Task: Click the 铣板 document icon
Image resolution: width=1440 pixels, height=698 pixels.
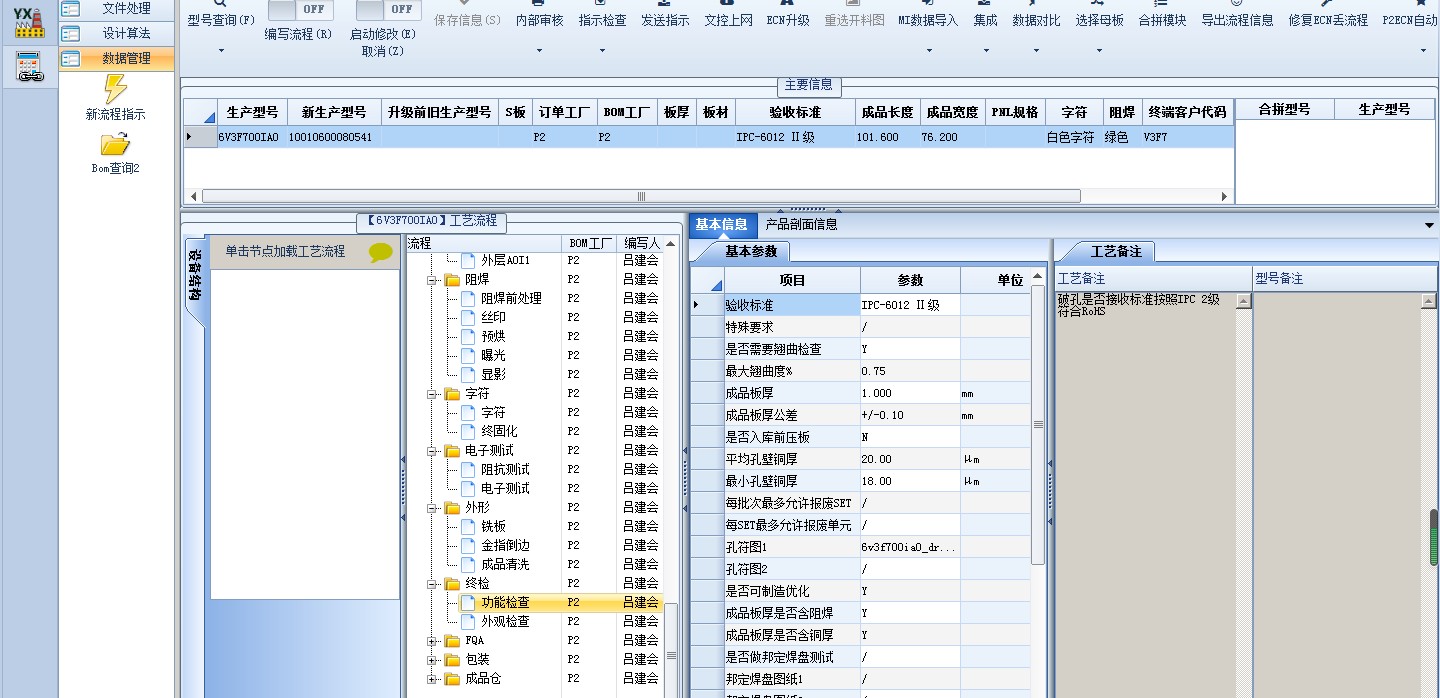Action: pyautogui.click(x=468, y=526)
